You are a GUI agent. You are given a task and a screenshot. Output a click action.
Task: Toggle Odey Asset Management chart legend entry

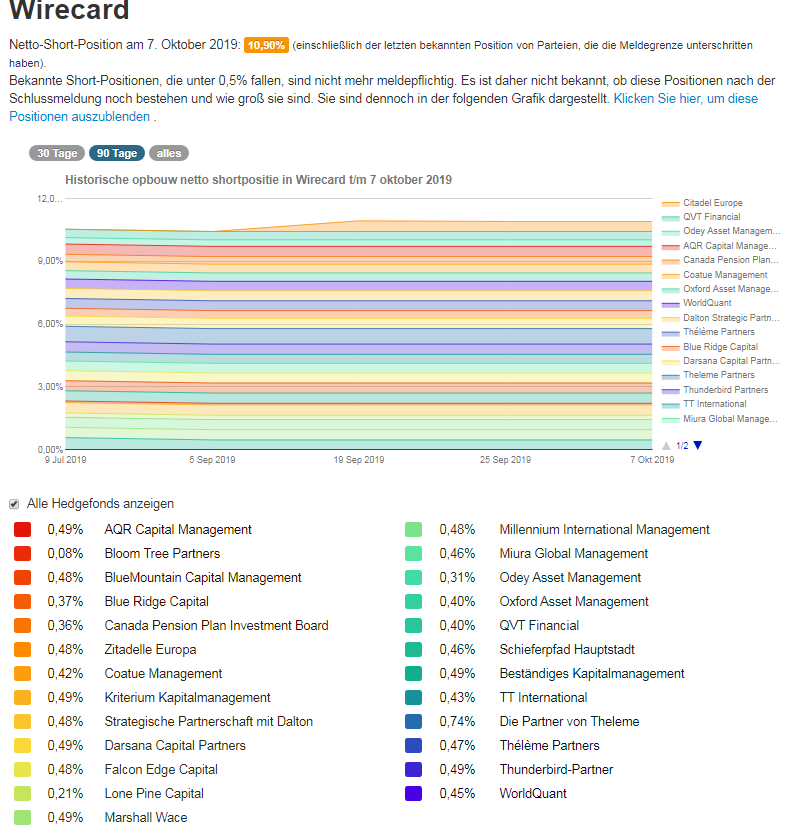(x=721, y=231)
